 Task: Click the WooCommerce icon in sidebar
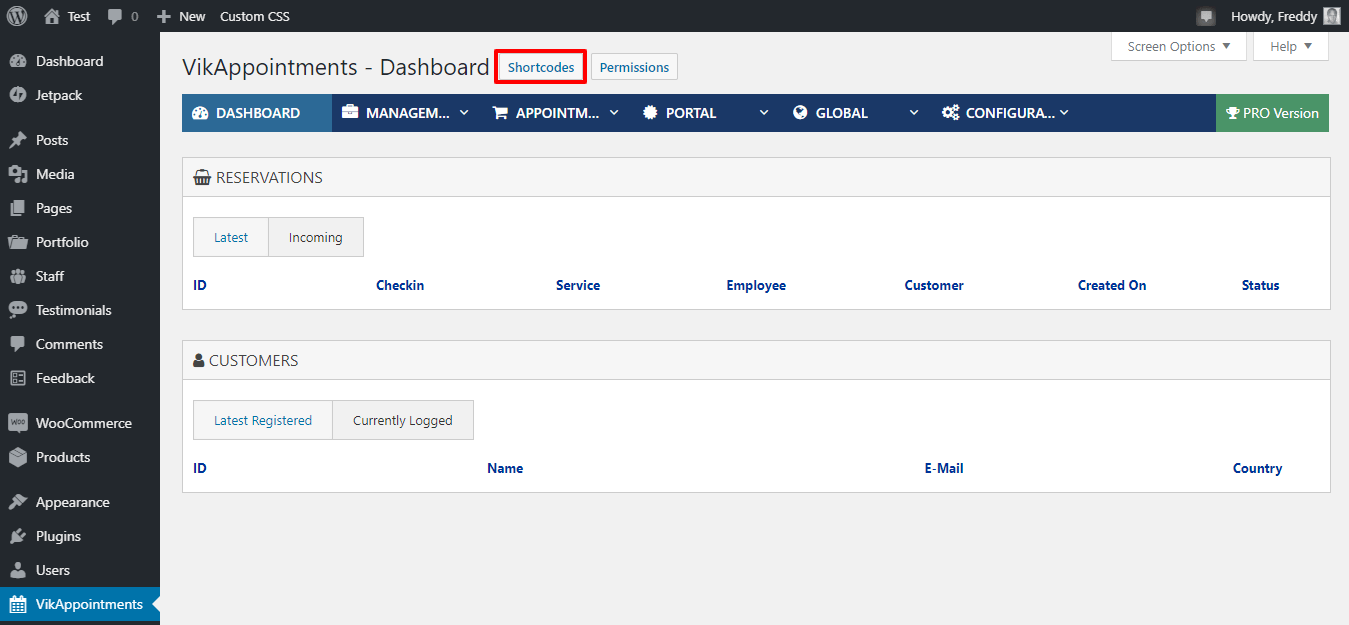tap(18, 423)
